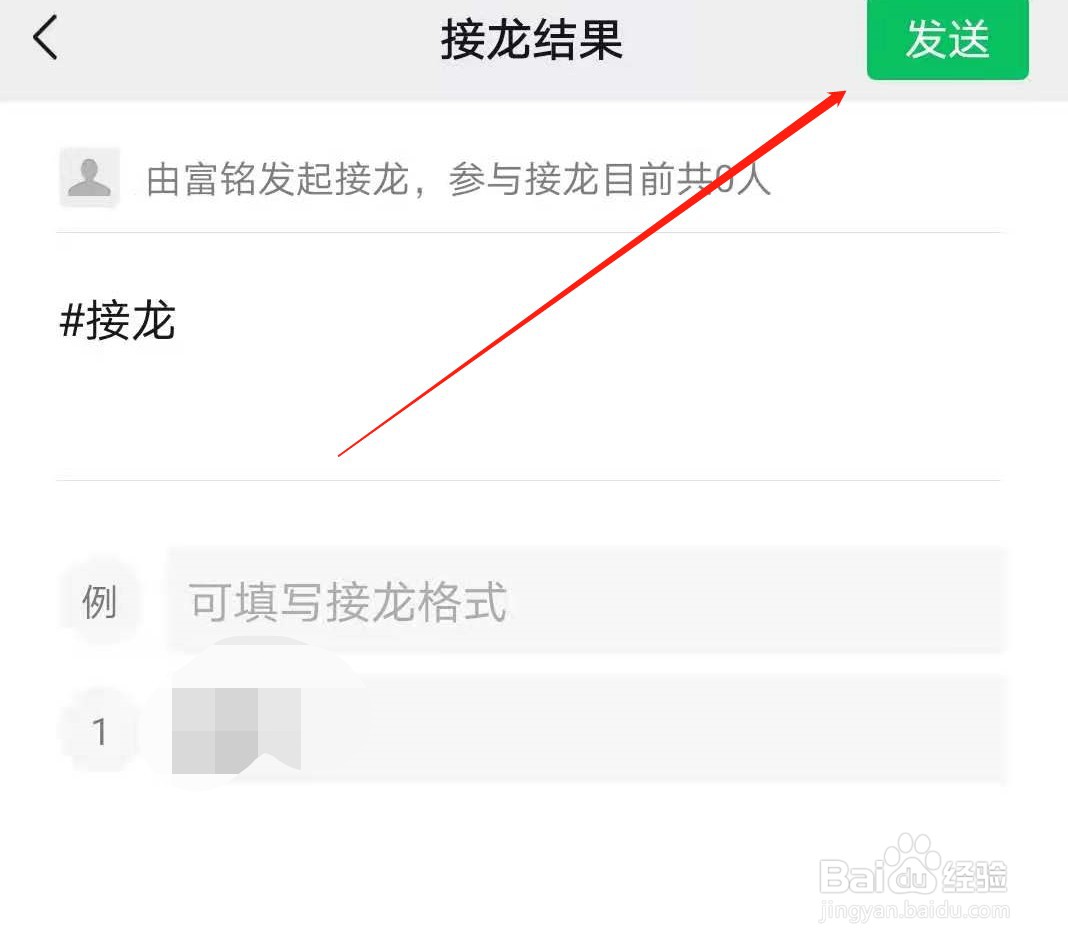Viewport: 1068px width, 947px height.
Task: Tap the Bai text of the watermark
Action: coord(851,876)
